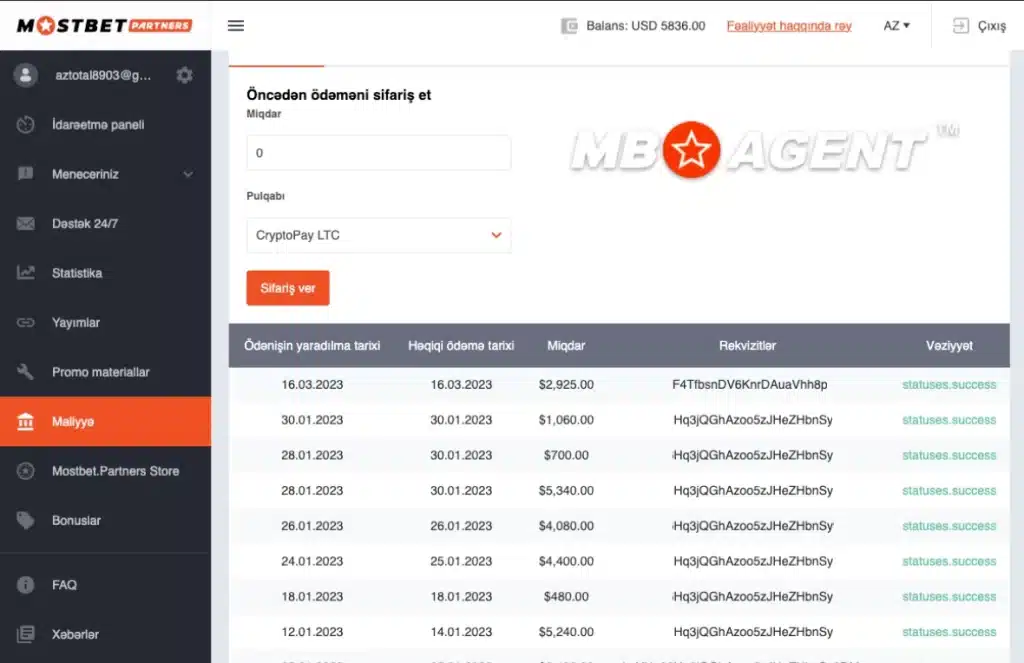Click the Yayımlar link icon
The height and width of the screenshot is (663, 1024).
coord(25,322)
